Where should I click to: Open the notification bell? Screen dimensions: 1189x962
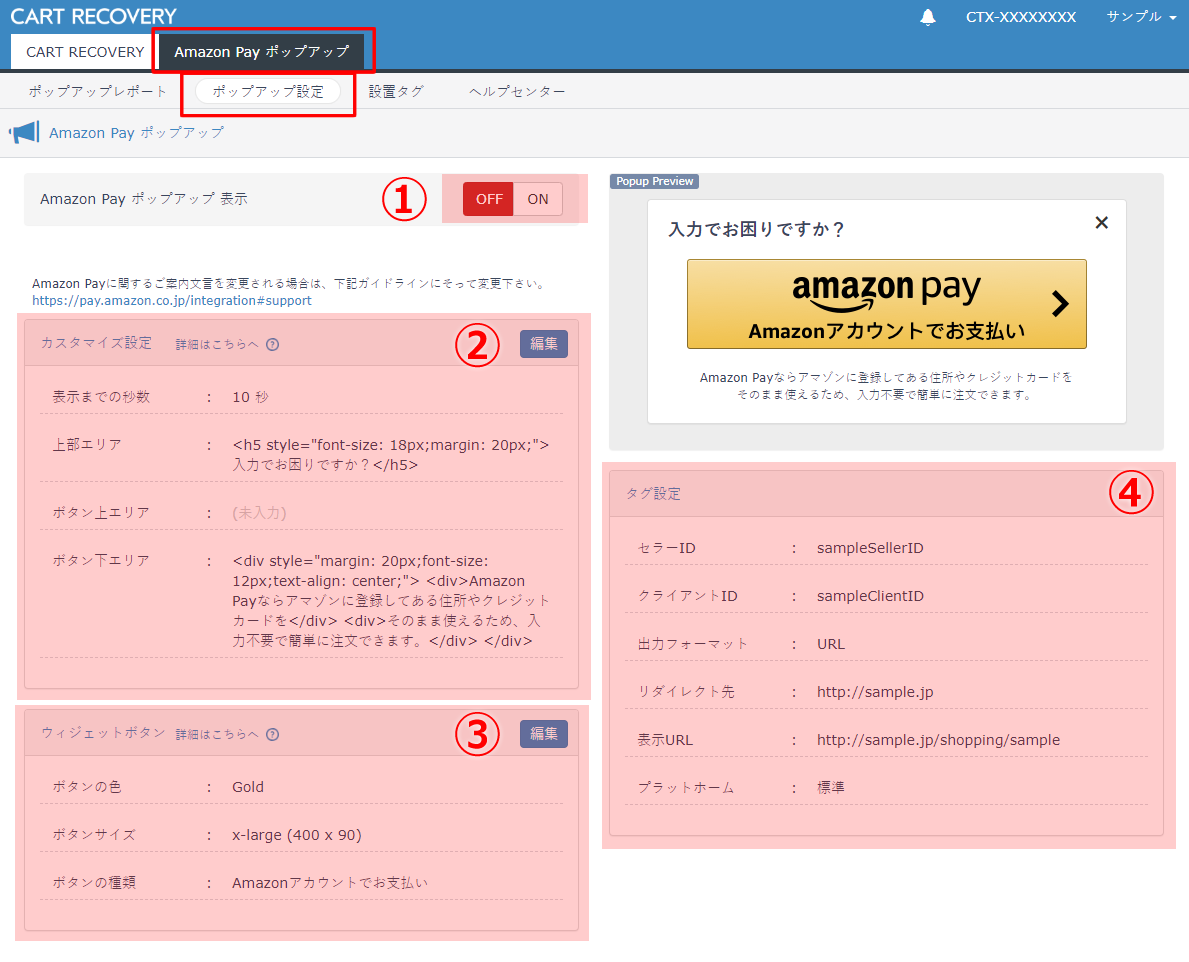927,17
